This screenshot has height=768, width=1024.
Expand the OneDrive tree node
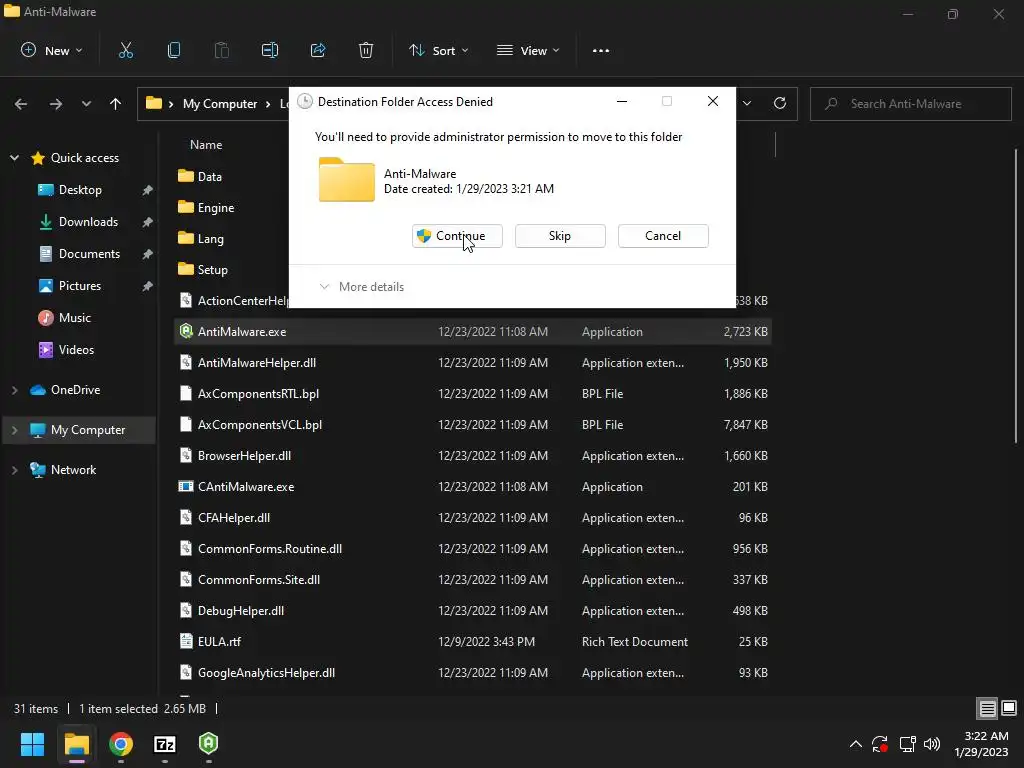14,390
